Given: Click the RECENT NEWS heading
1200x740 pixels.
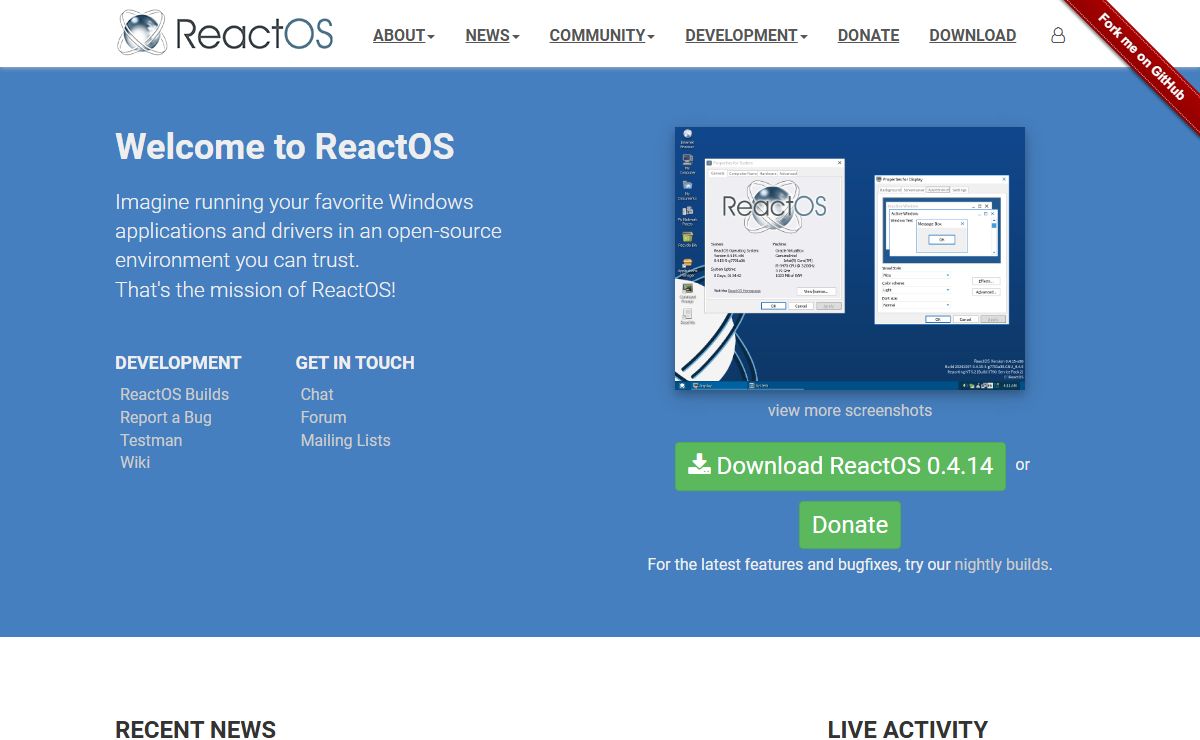Looking at the screenshot, I should 196,729.
